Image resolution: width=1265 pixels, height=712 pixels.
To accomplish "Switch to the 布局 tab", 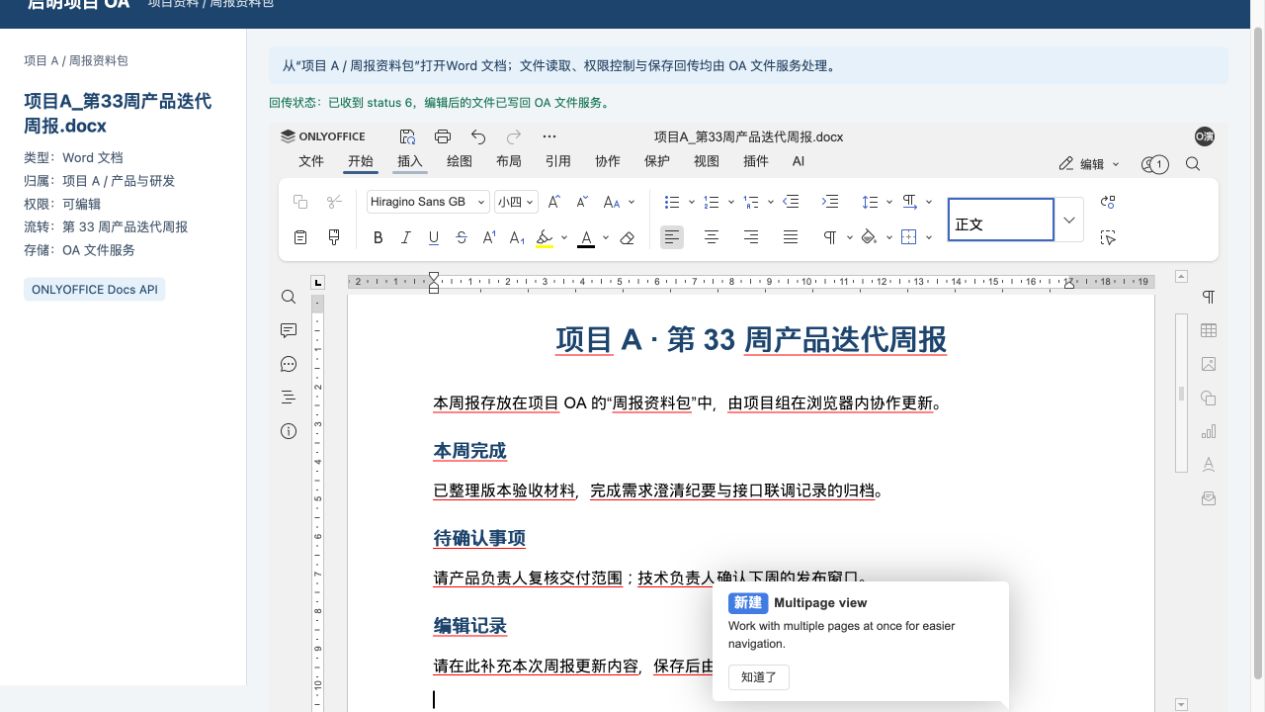I will coord(508,161).
